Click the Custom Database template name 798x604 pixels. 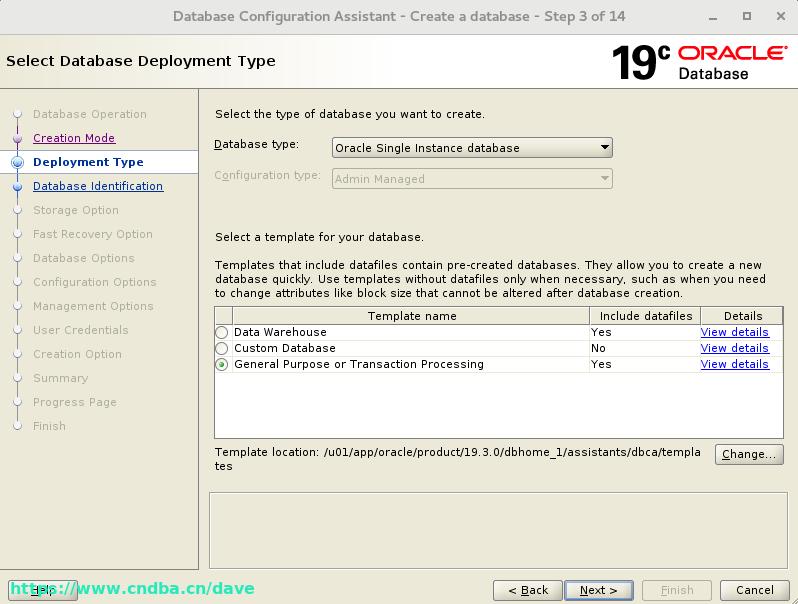pos(284,349)
